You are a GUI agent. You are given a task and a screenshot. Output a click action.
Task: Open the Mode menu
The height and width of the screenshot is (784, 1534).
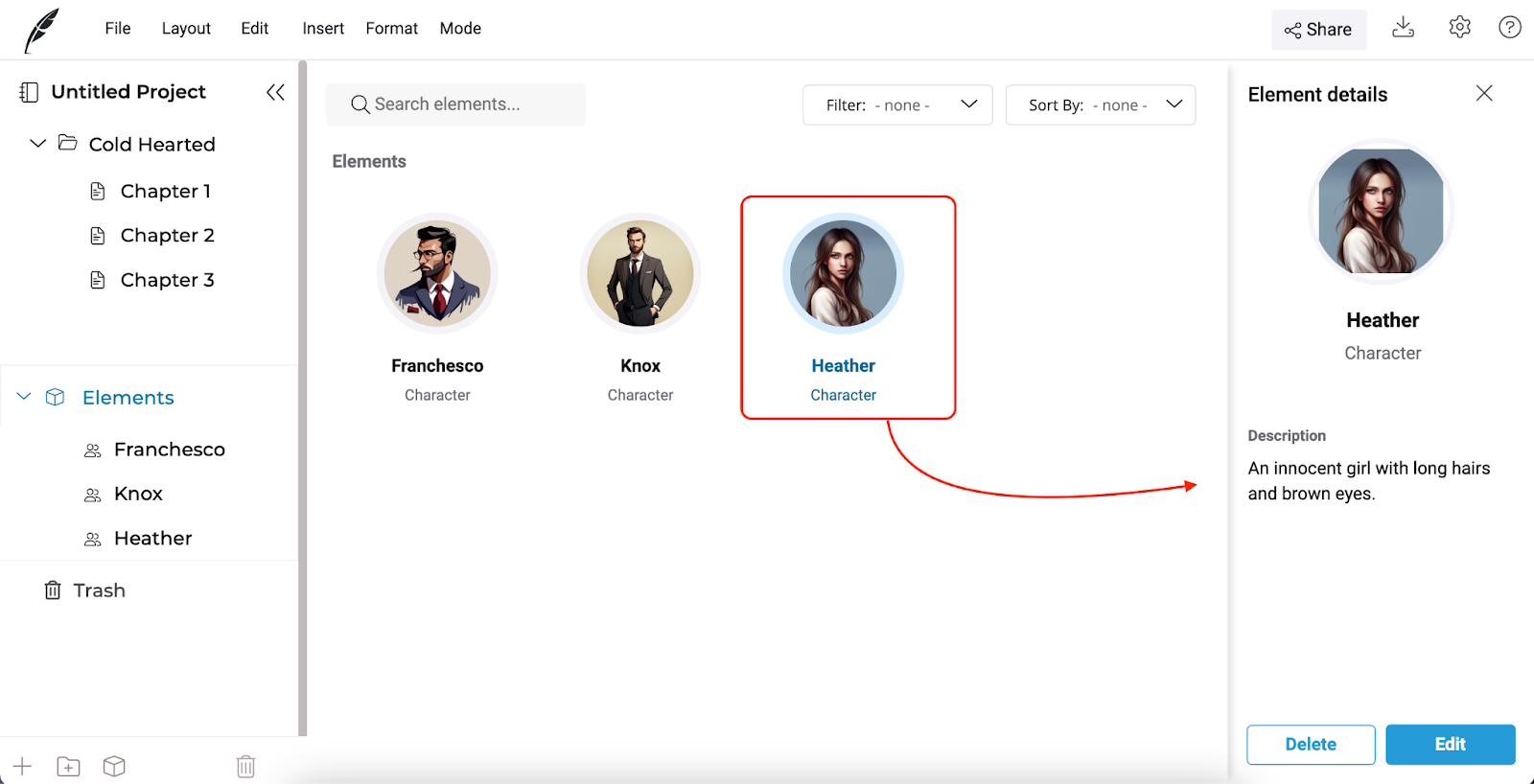460,29
